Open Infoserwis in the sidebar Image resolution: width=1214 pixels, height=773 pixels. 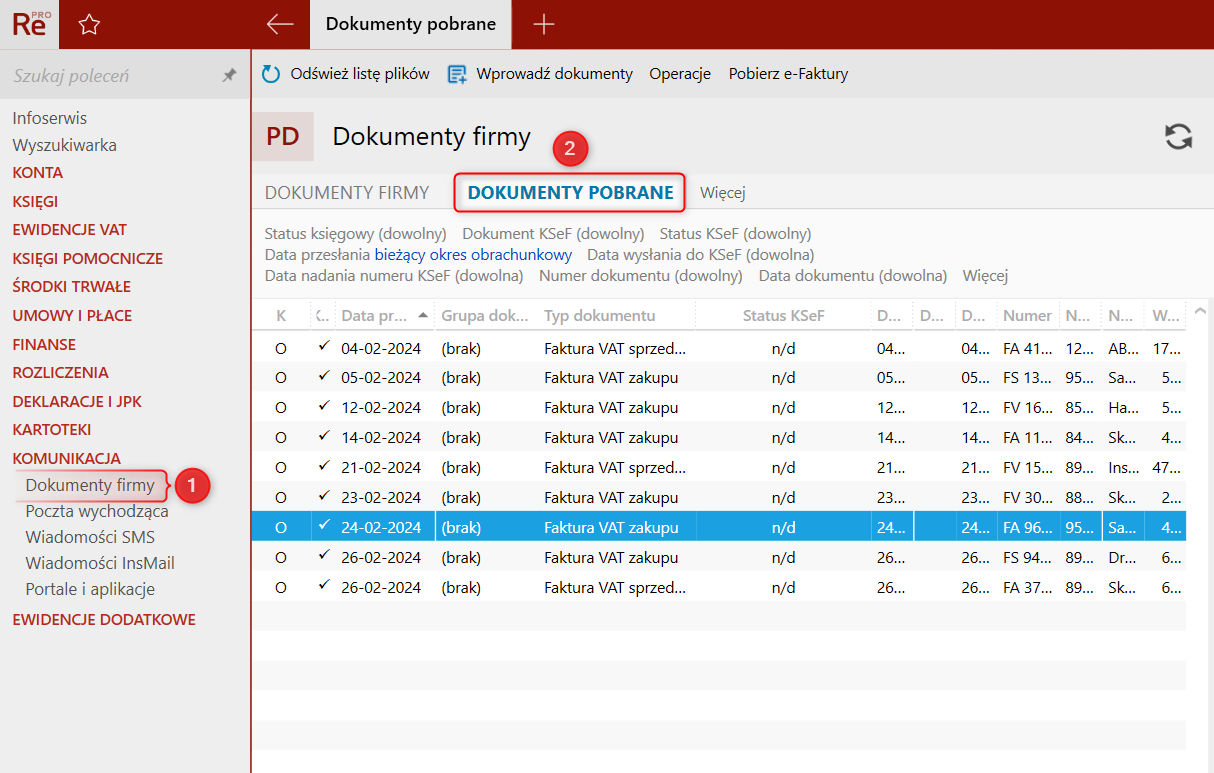point(50,118)
